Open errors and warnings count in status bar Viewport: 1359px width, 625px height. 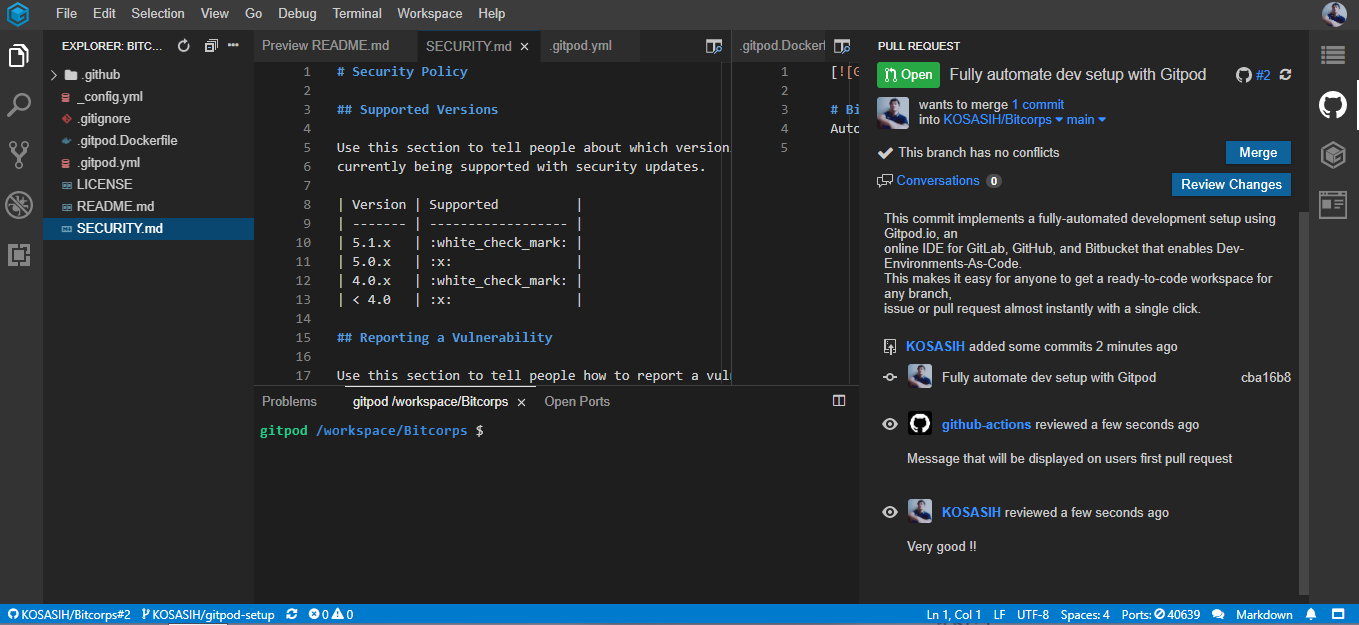(331, 615)
